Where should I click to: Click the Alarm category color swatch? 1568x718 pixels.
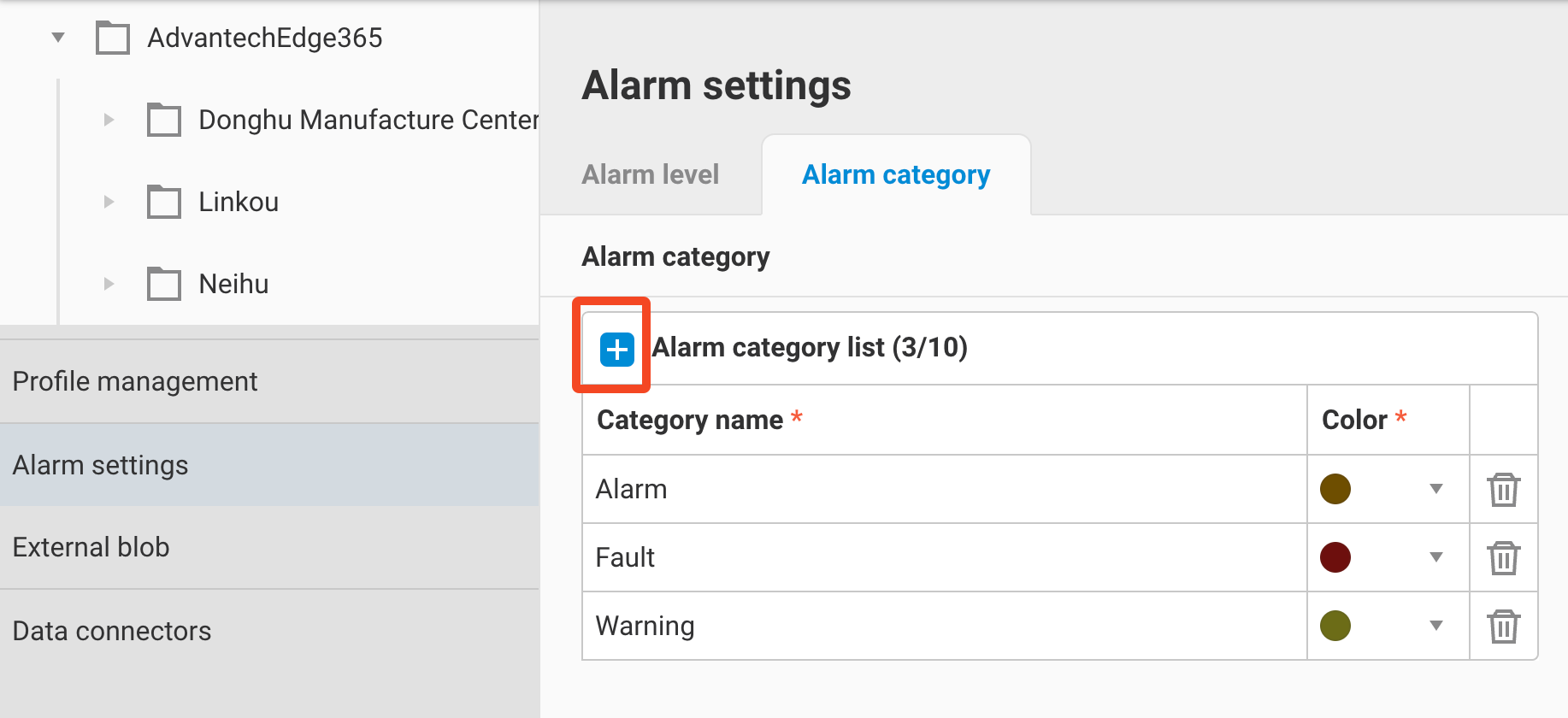click(1335, 489)
